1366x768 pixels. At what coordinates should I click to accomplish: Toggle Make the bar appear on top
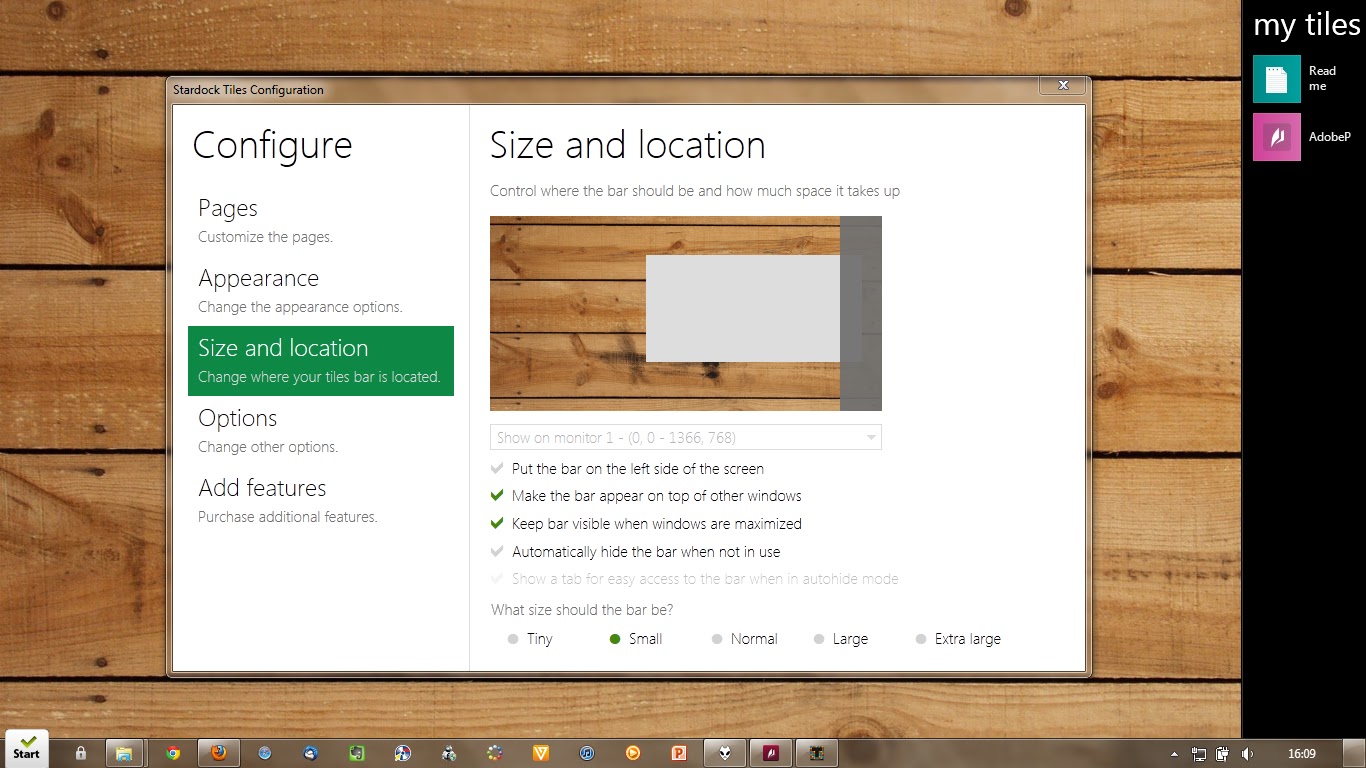coord(646,496)
